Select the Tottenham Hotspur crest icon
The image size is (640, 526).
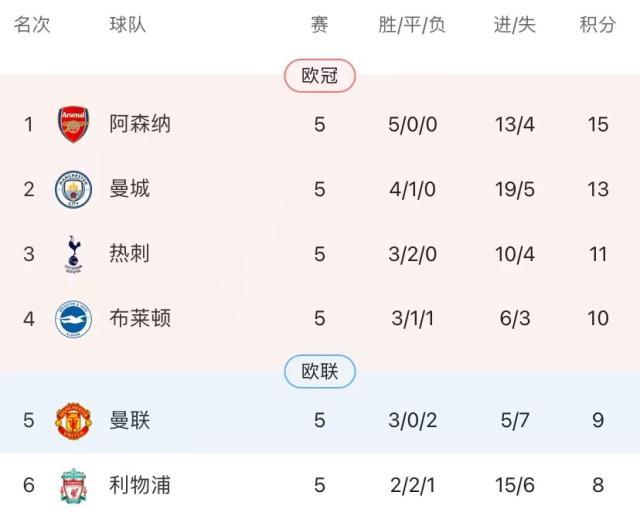click(73, 254)
